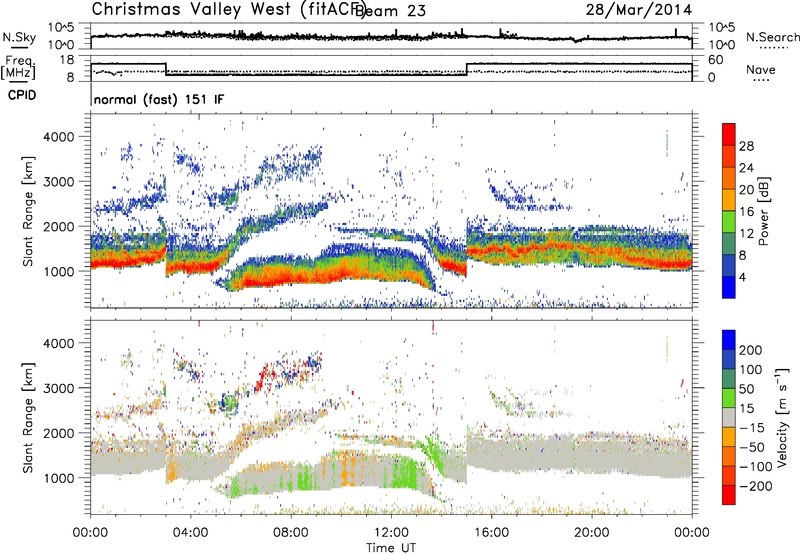This screenshot has height=554, width=800.
Task: Click the 'Freq. [MHz]' label
Action: tap(18, 67)
